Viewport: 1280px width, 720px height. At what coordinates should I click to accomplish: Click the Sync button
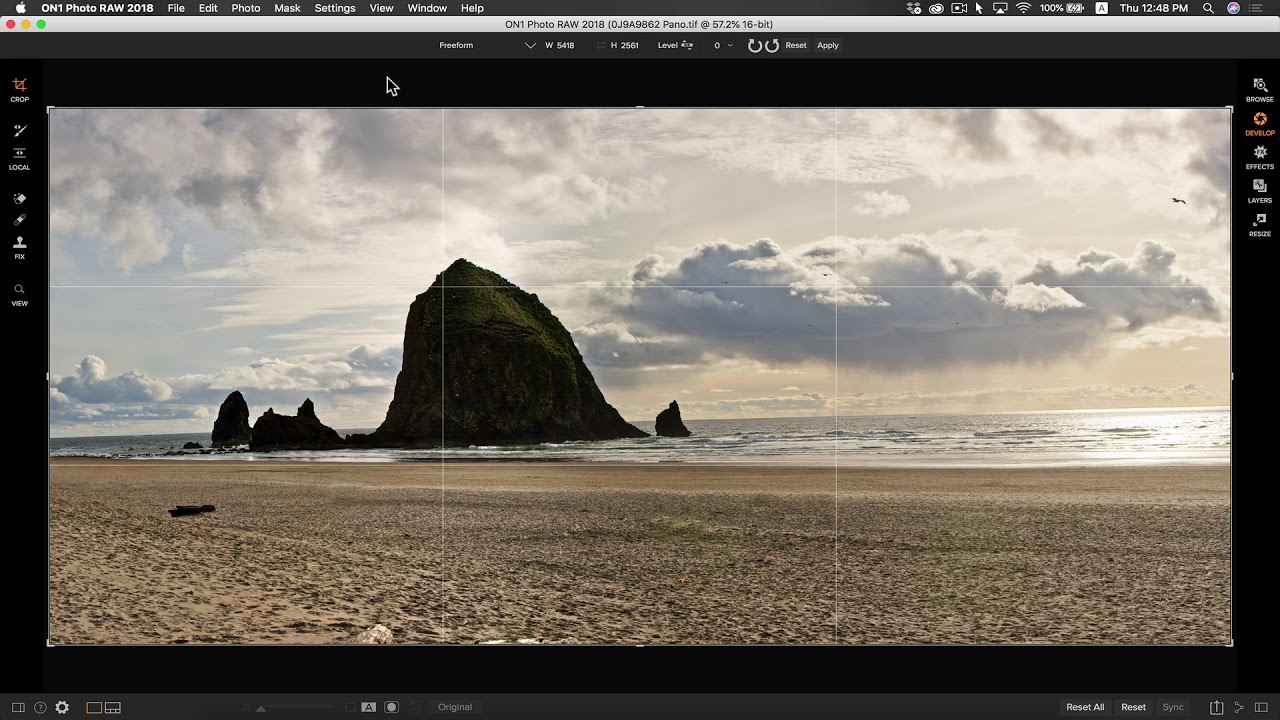coord(1173,707)
